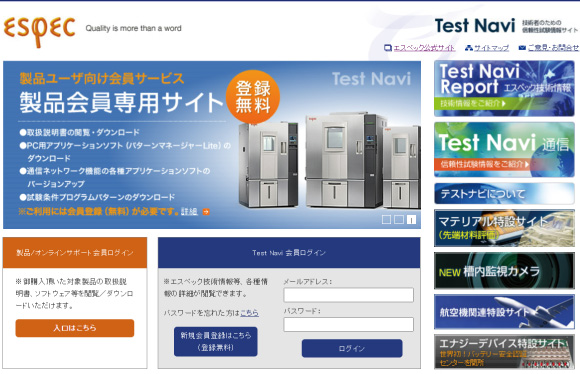Select the first slideshow indicator square
Image resolution: width=580 pixels, height=374 pixels.
386,220
